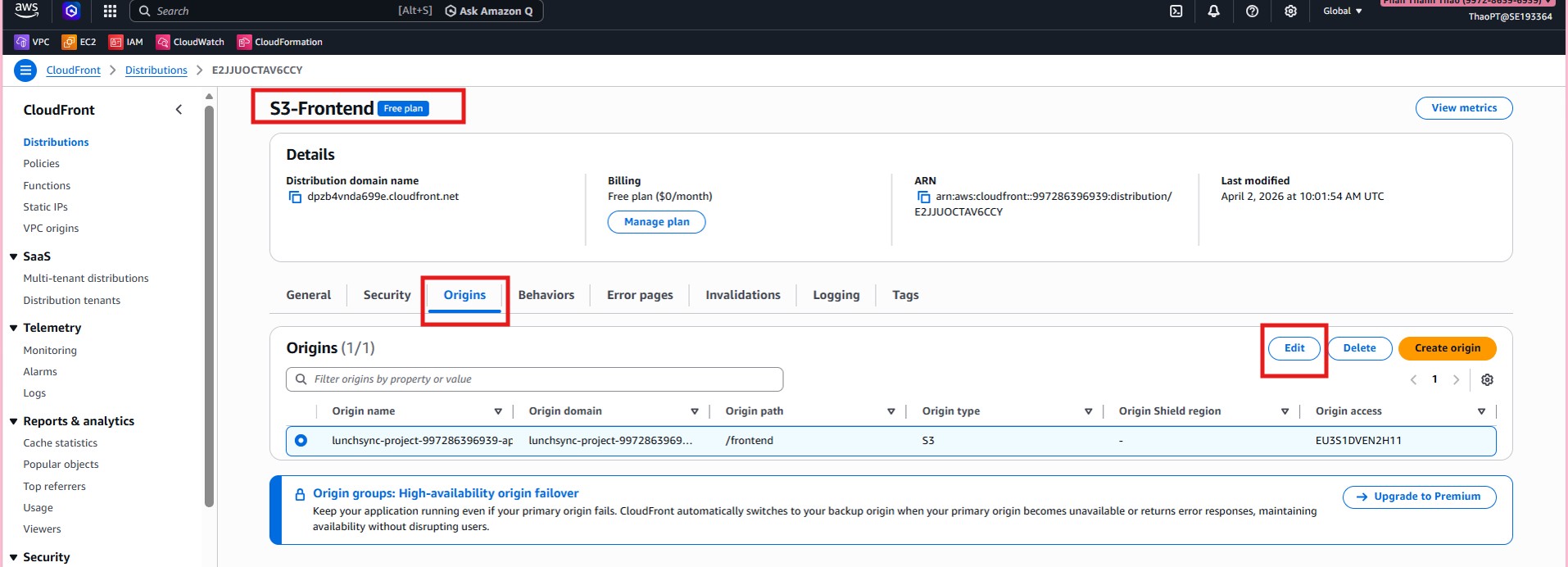Switch to the Error pages tab
Screen dimensions: 1568x567
(x=640, y=295)
